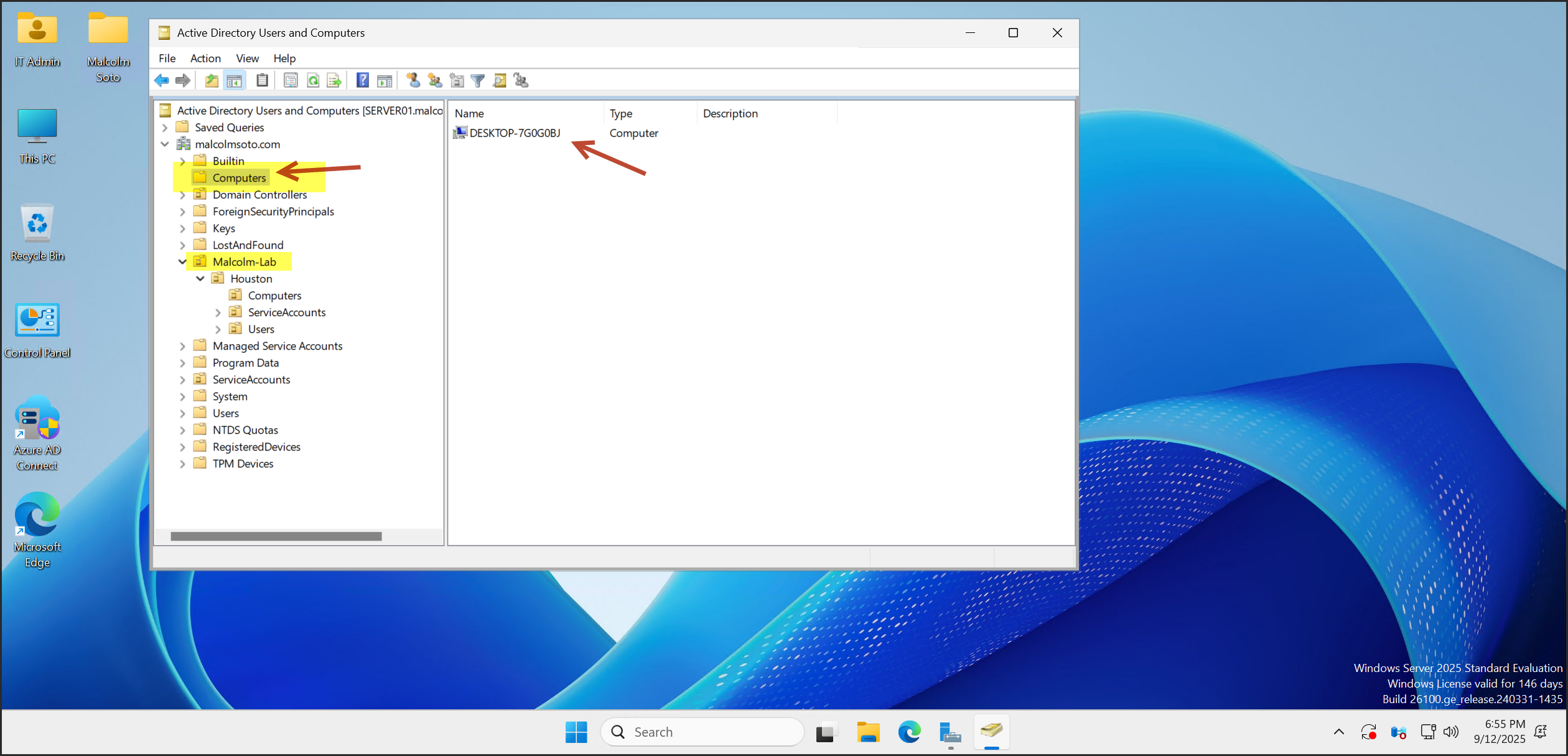Toggle the Show/Hide Action Pane icon
Viewport: 1568px width, 756px height.
(x=385, y=80)
